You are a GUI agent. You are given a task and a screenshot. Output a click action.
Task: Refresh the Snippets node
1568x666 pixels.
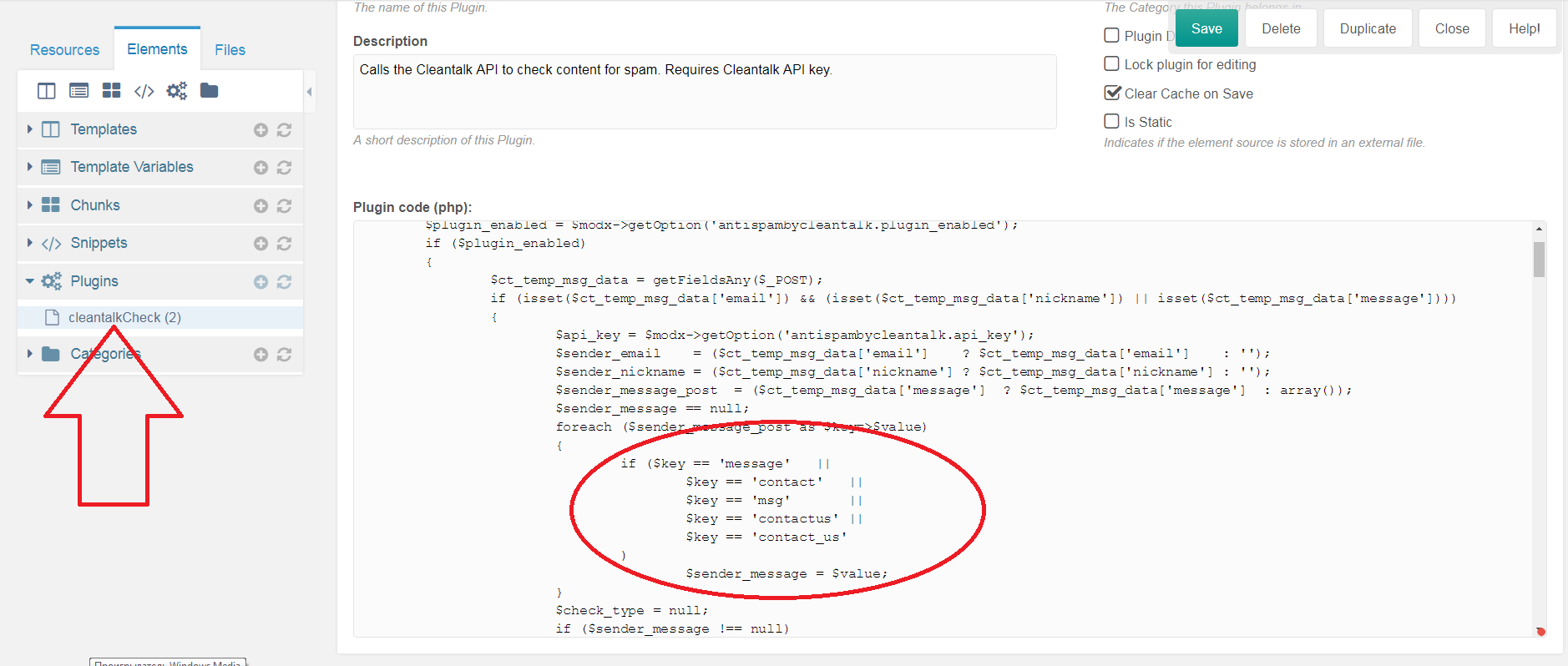[284, 244]
